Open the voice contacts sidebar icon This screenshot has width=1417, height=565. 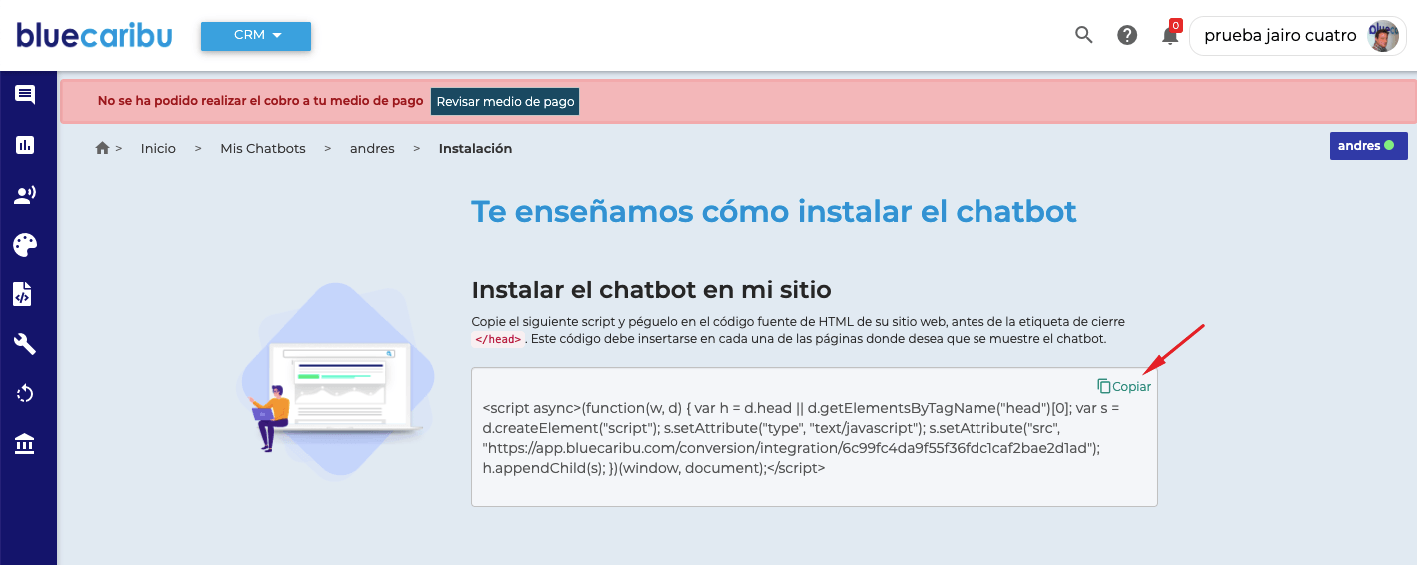(25, 195)
